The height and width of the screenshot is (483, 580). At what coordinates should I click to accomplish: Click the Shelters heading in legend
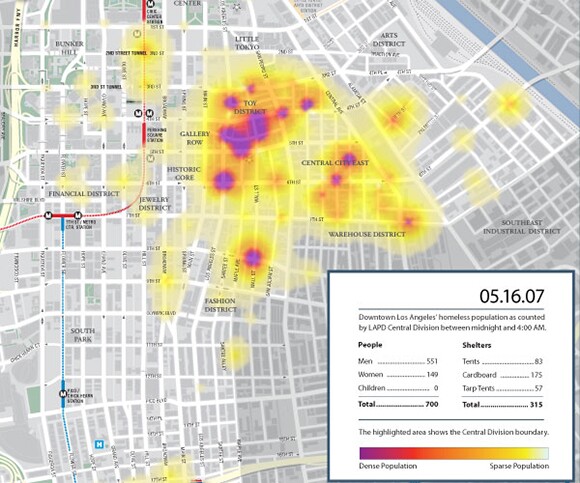[477, 345]
